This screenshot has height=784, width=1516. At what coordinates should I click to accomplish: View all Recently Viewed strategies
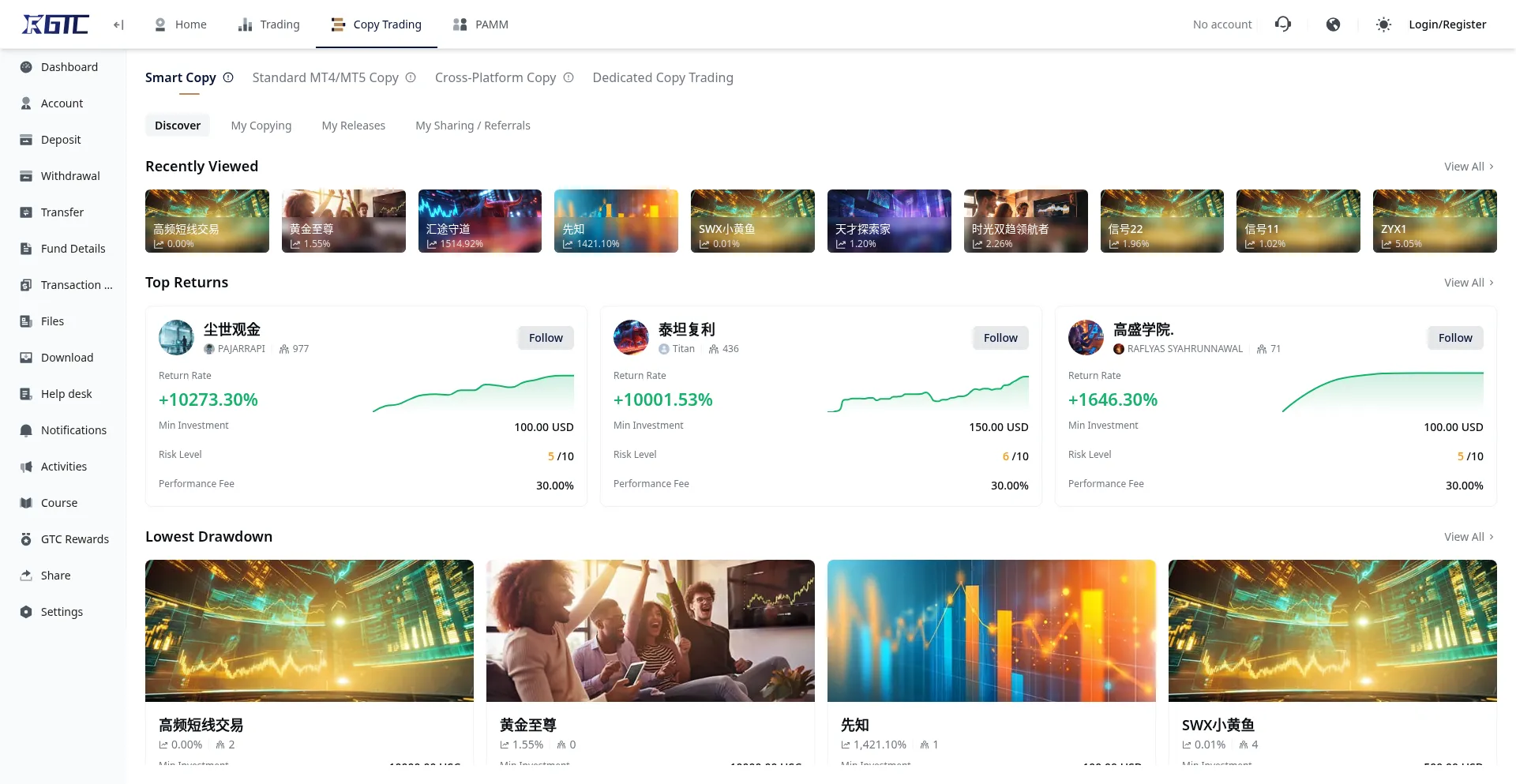[1469, 167]
